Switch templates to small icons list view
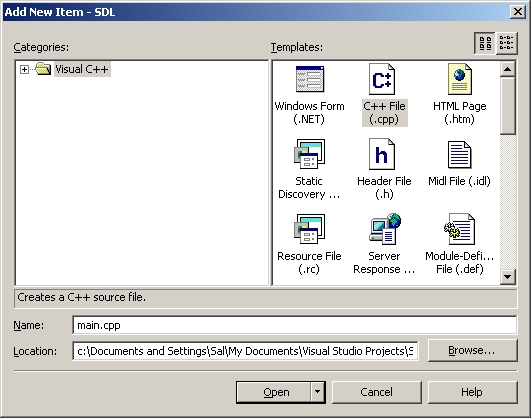This screenshot has height=418, width=531. pos(507,43)
